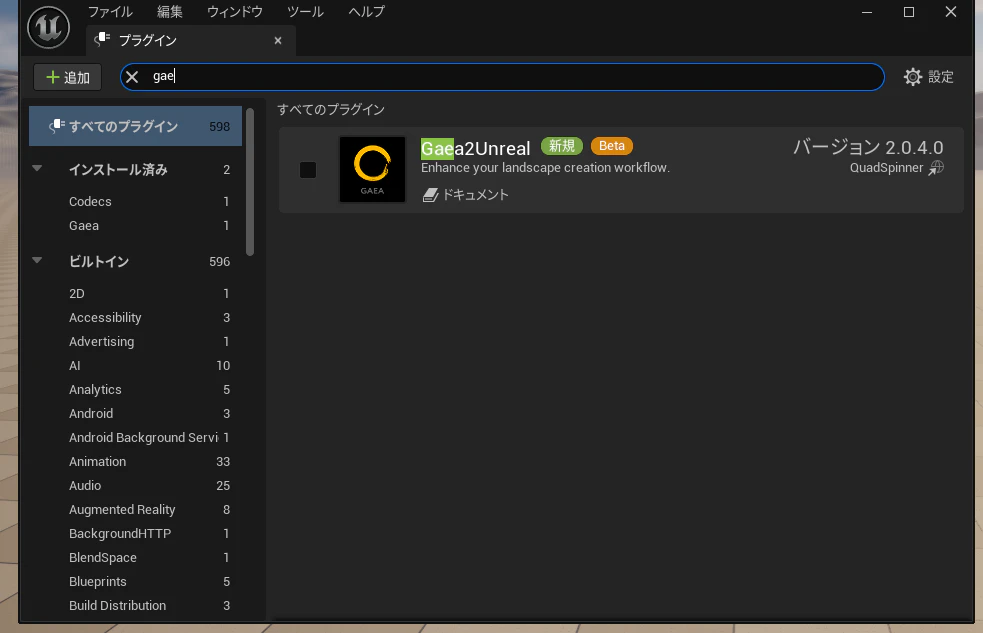Image resolution: width=983 pixels, height=633 pixels.
Task: Open the ヘルプ menu
Action: pos(366,12)
